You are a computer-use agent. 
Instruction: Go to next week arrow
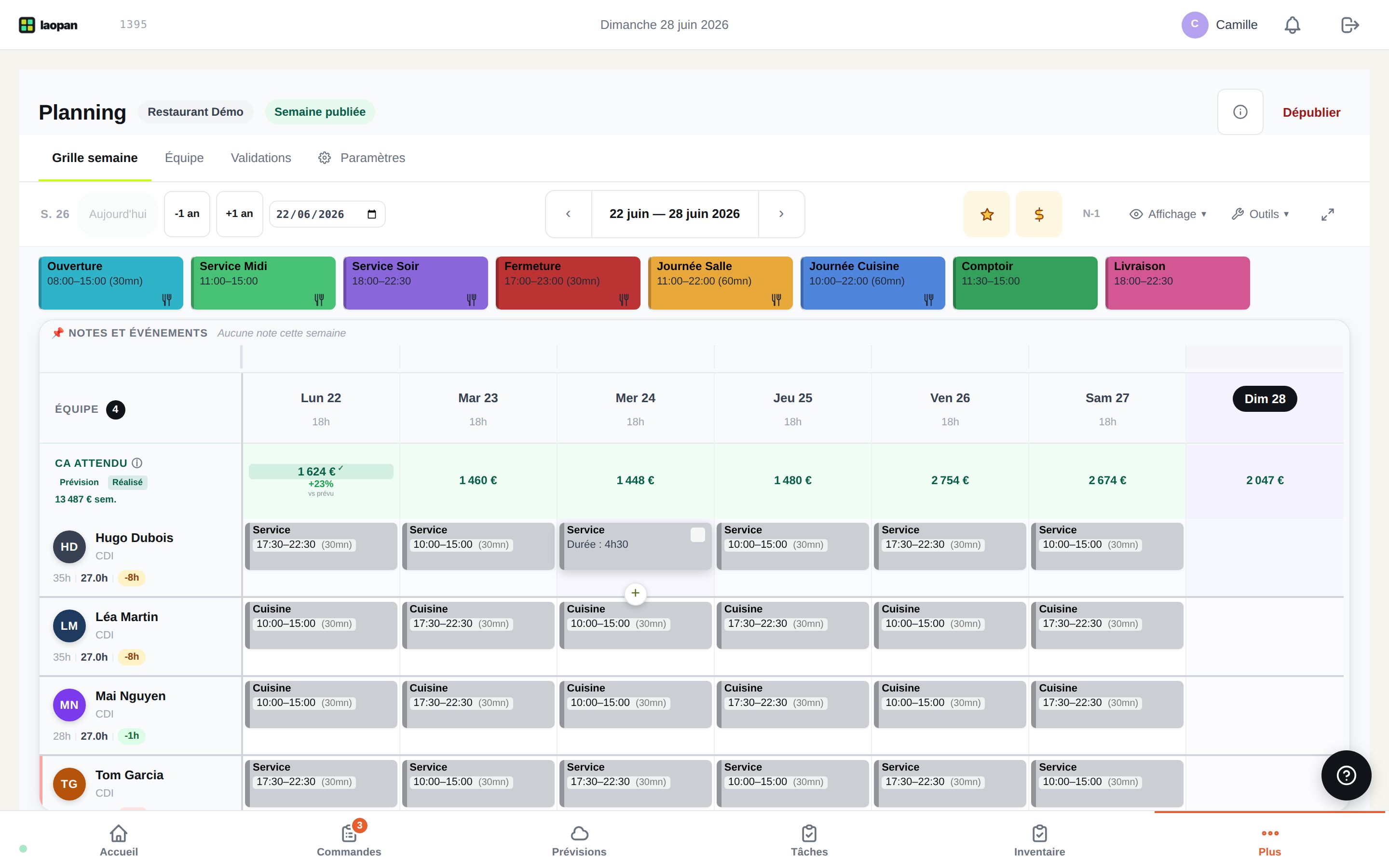(x=781, y=214)
